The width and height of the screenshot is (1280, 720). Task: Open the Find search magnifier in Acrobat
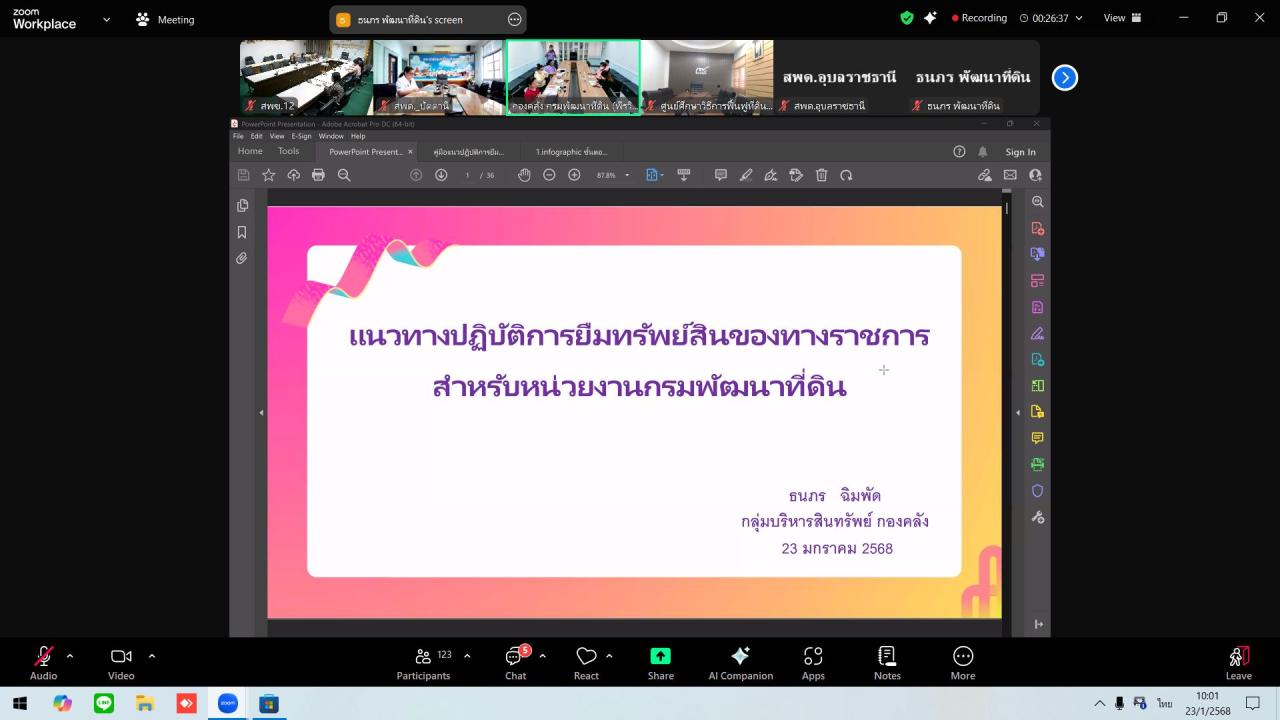pos(344,174)
